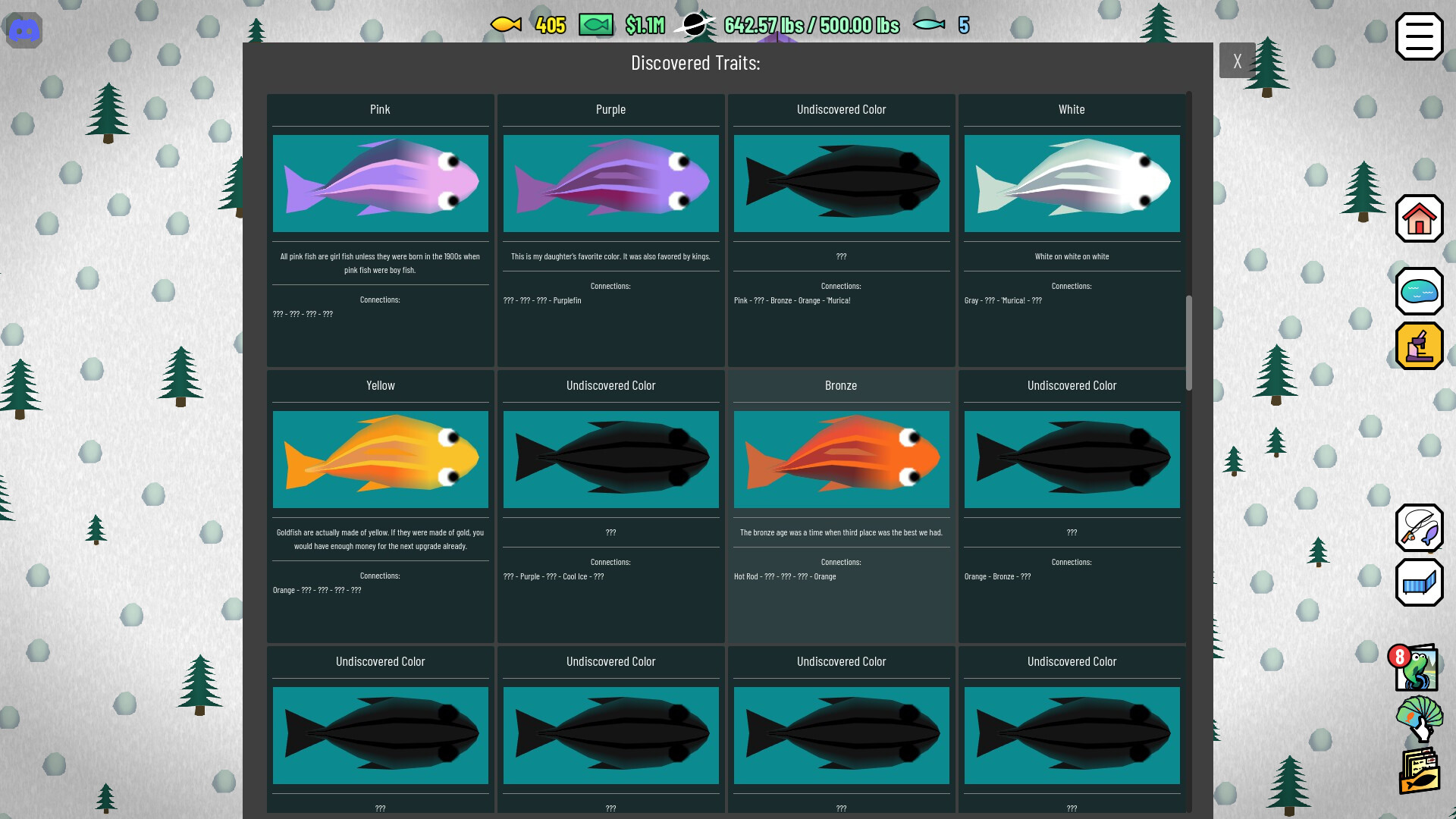Image resolution: width=1456 pixels, height=819 pixels.
Task: Click the White trait fish image
Action: point(1072,183)
